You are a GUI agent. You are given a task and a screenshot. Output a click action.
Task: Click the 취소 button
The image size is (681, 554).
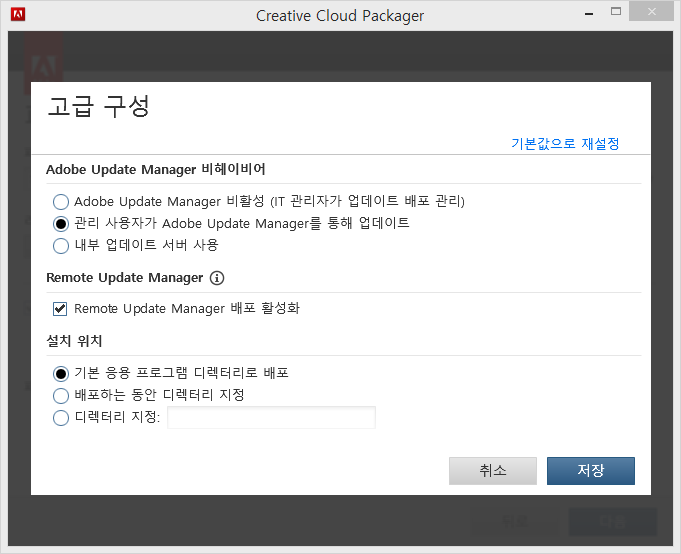[x=493, y=471]
